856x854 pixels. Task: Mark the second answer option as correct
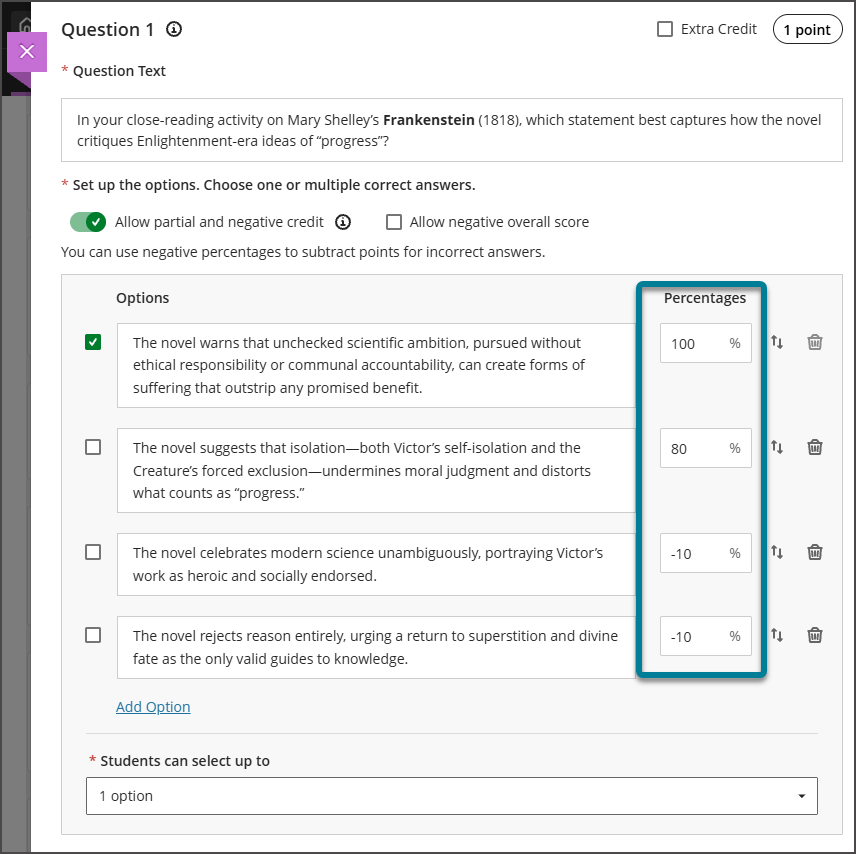tap(93, 447)
